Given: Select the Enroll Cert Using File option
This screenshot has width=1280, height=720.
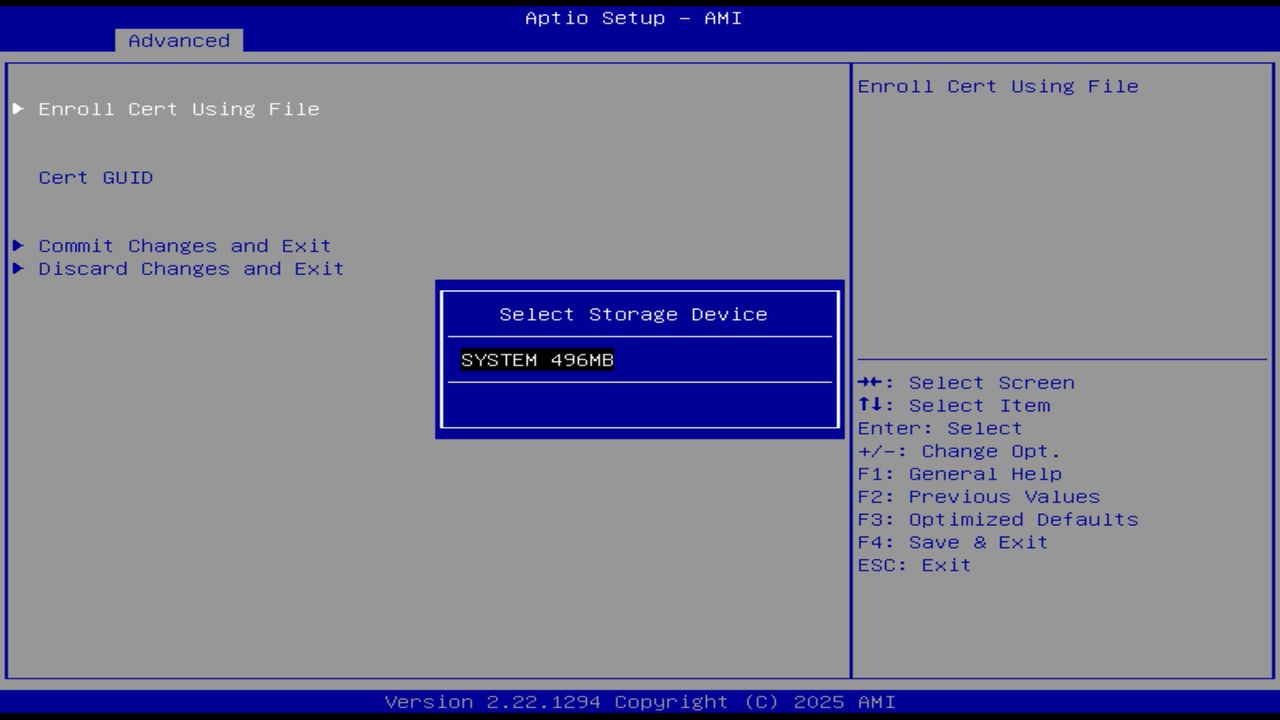Looking at the screenshot, I should [x=178, y=109].
